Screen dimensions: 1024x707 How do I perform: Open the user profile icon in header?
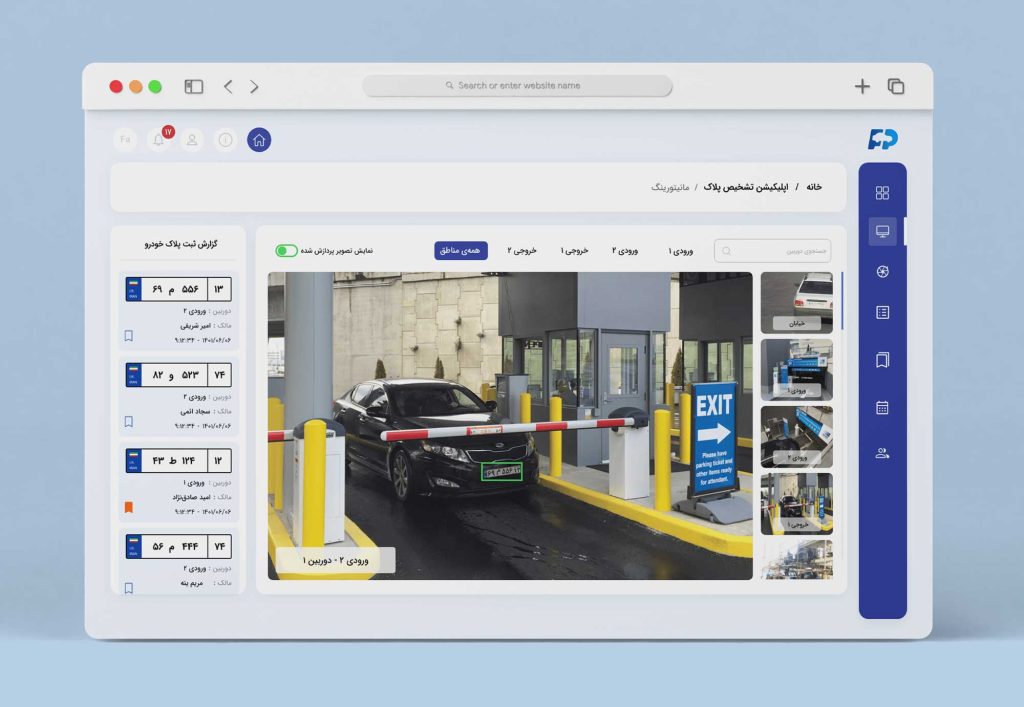pos(192,140)
